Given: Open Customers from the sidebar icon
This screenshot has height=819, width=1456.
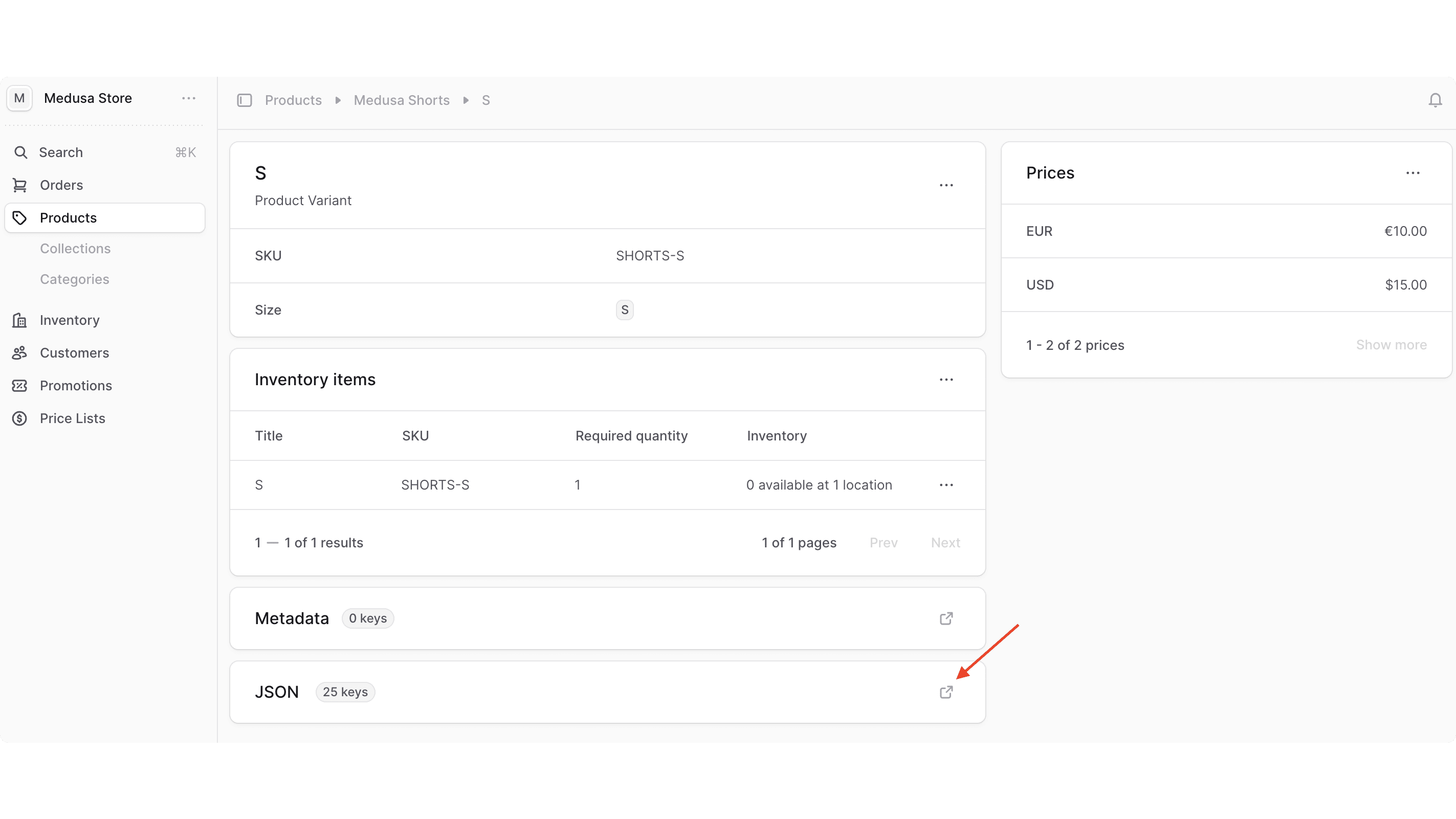Looking at the screenshot, I should point(20,352).
